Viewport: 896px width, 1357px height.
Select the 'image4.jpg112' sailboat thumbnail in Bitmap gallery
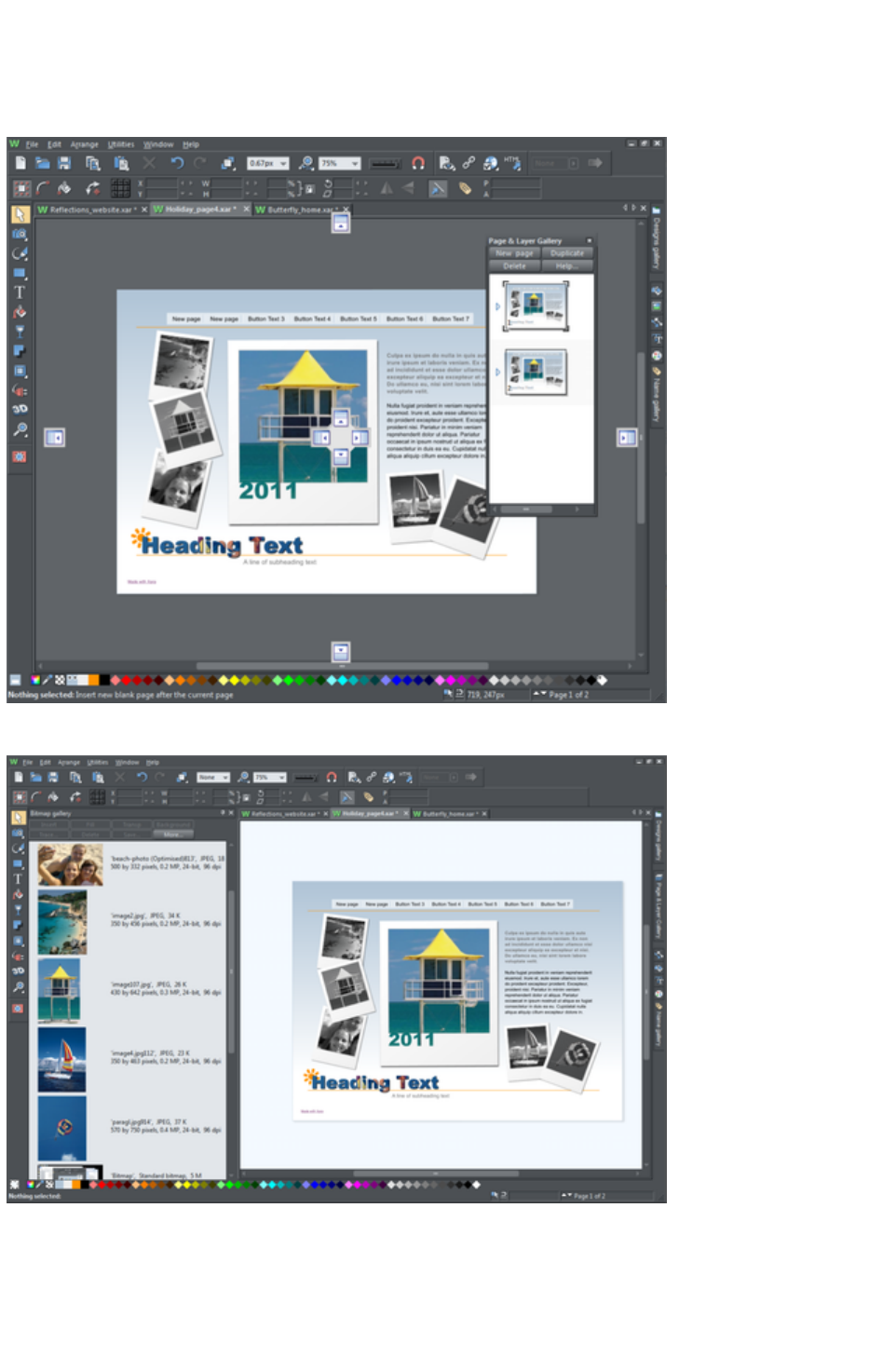(x=62, y=1059)
